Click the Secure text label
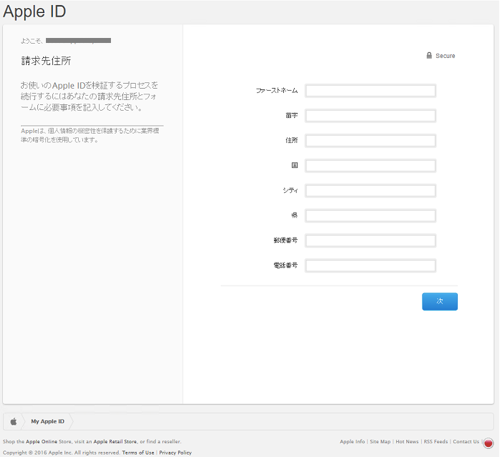The height and width of the screenshot is (457, 500). click(x=445, y=56)
